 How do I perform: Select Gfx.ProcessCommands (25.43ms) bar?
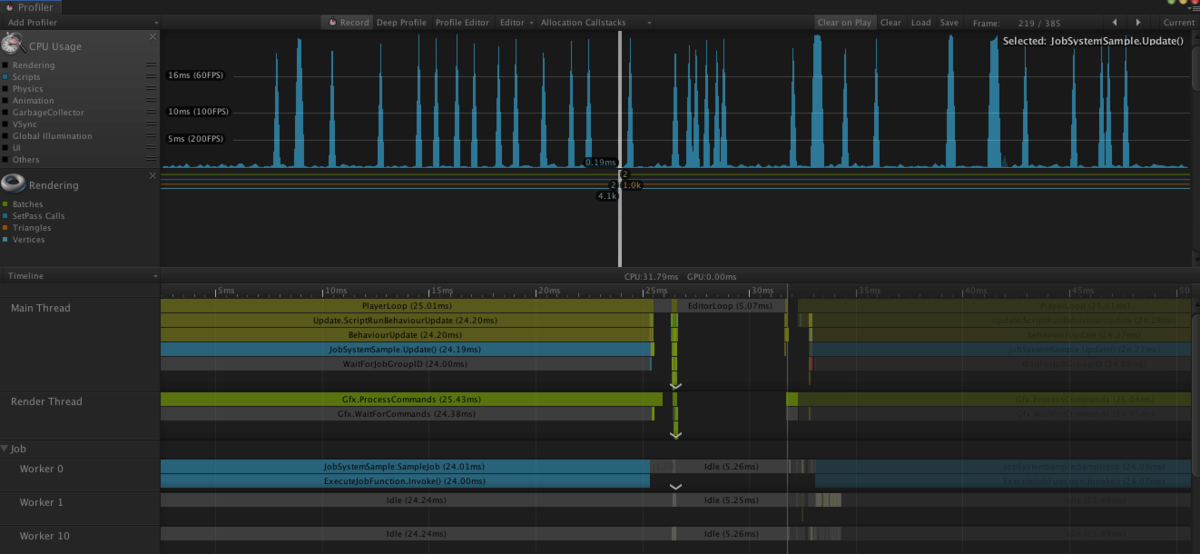[x=411, y=399]
